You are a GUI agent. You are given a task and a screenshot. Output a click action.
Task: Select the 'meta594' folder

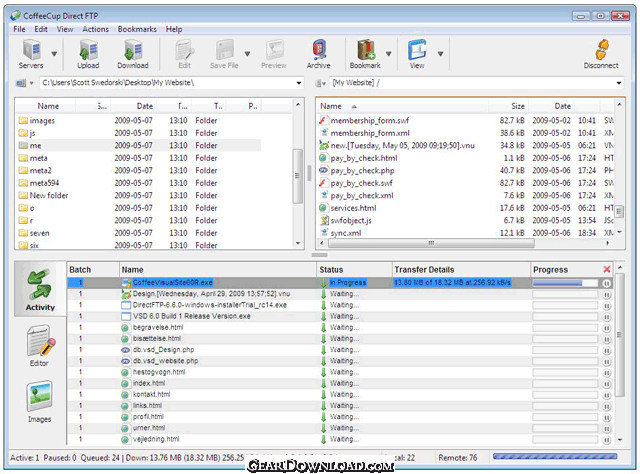(44, 183)
